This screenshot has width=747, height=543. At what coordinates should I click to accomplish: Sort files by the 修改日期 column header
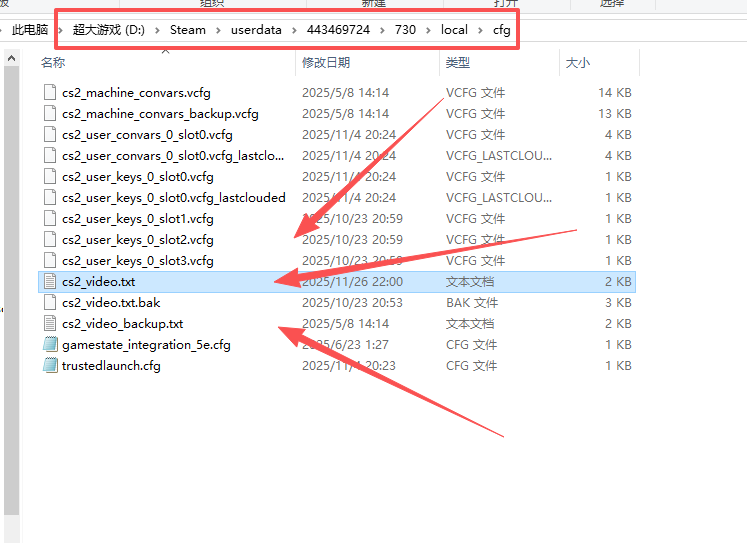point(327,63)
